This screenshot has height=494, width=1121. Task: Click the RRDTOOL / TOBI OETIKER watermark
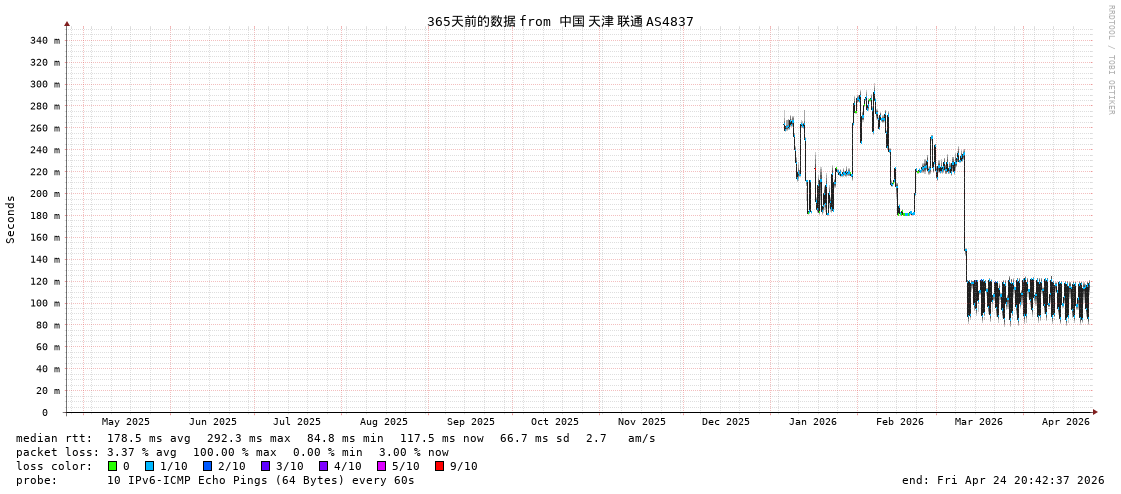1111,60
